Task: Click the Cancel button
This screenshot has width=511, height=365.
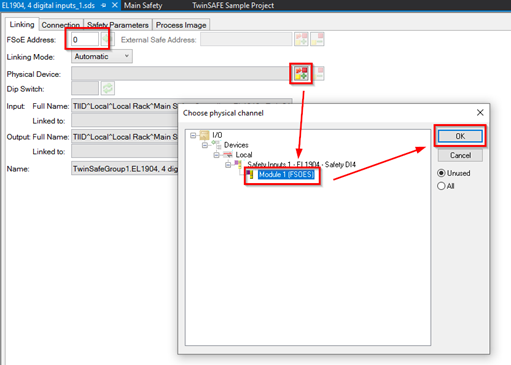Action: [460, 155]
